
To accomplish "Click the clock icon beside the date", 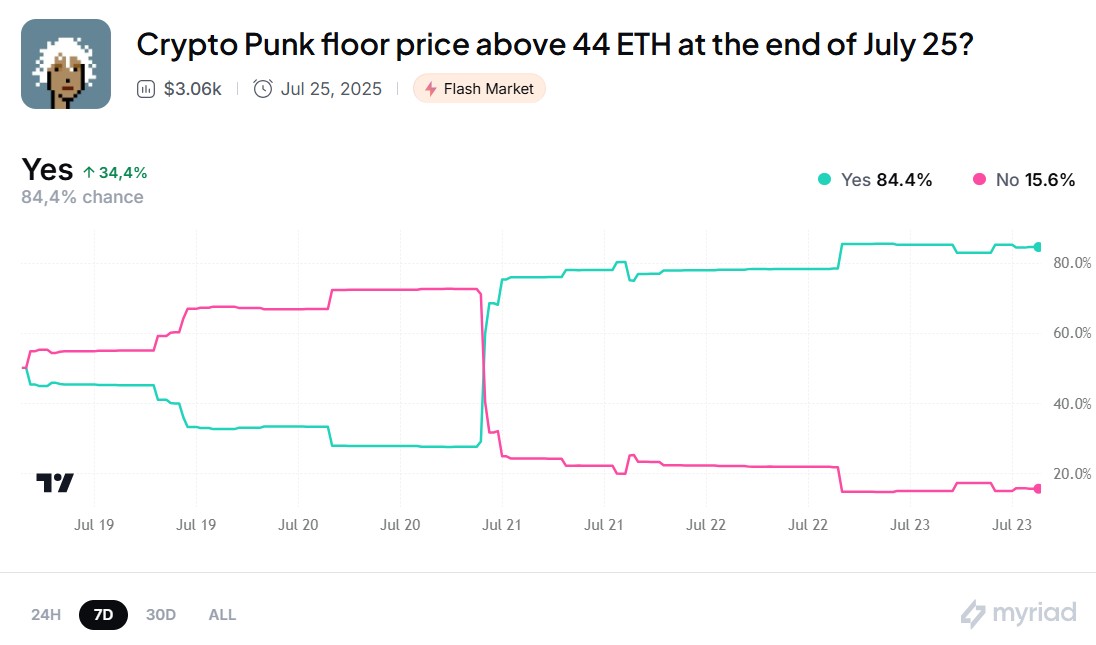I will (x=261, y=88).
